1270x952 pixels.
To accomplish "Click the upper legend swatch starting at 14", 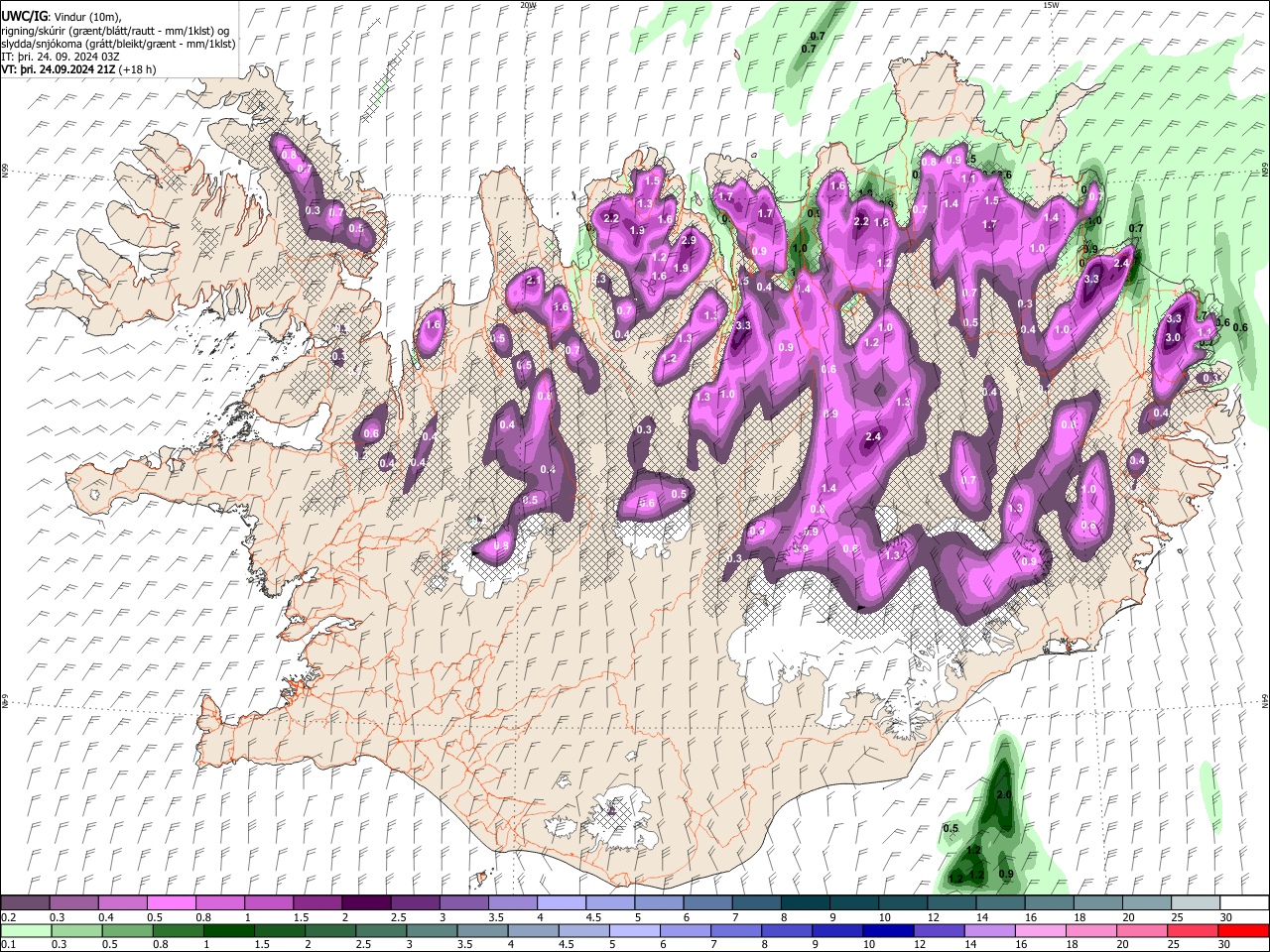I will point(1000,903).
